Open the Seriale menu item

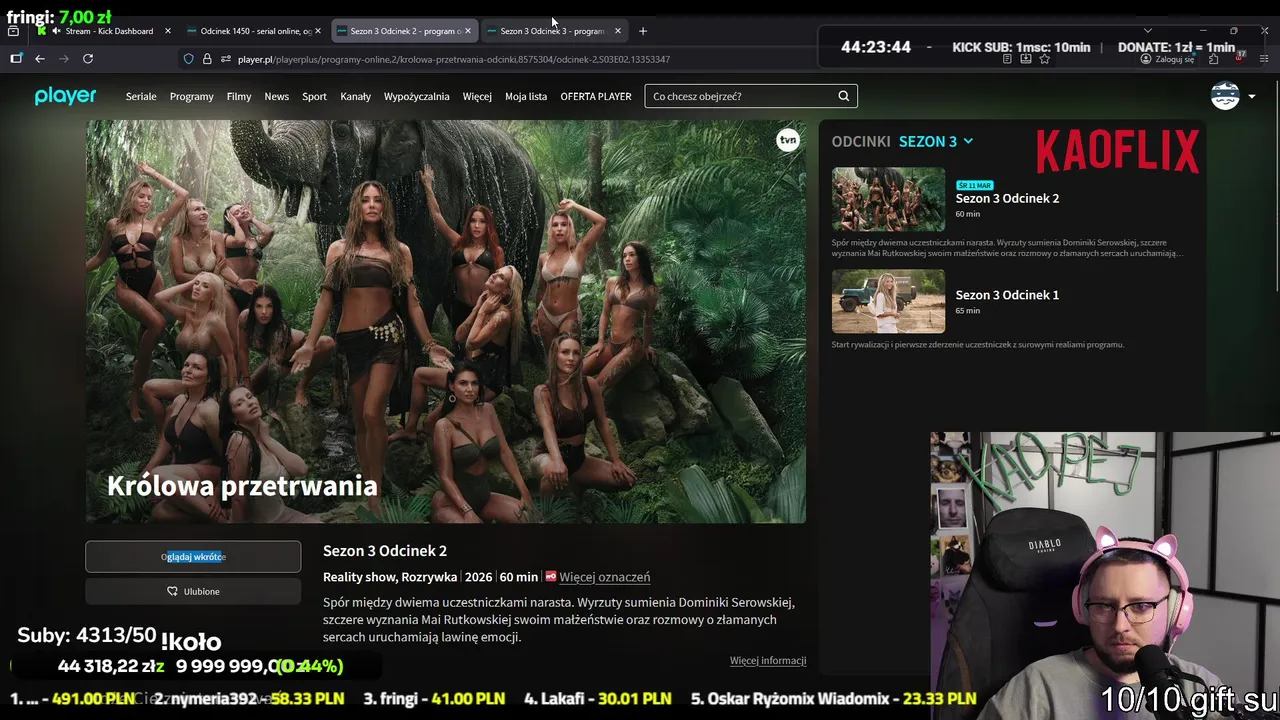click(141, 96)
